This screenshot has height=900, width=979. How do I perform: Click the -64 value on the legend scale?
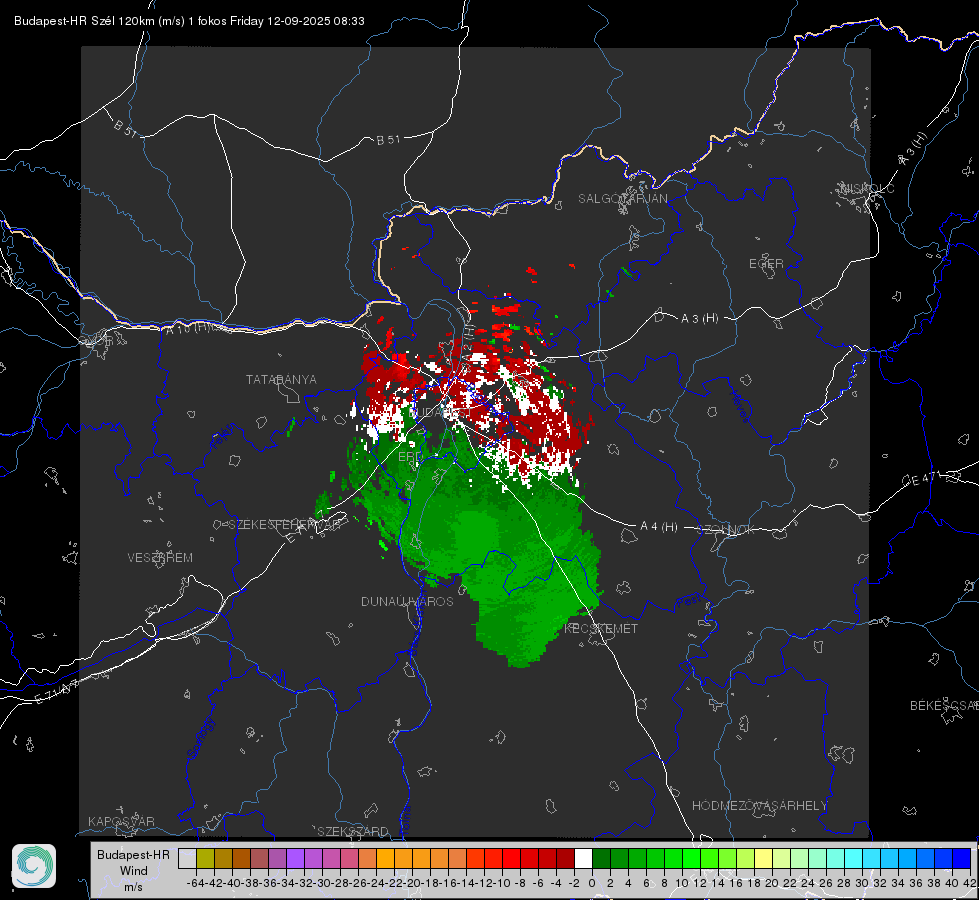(x=195, y=883)
